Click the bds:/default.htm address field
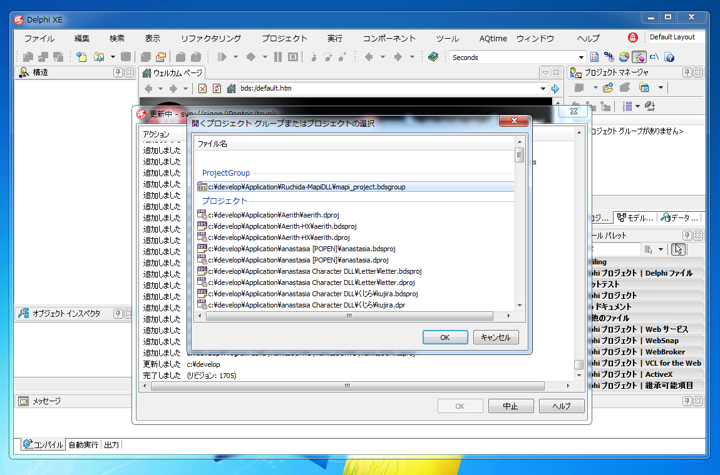Image resolution: width=720 pixels, height=475 pixels. [x=388, y=88]
